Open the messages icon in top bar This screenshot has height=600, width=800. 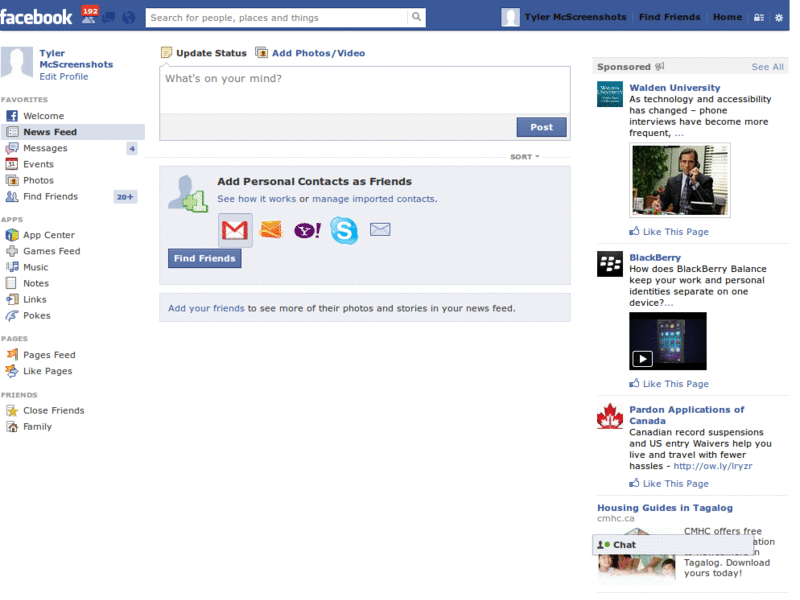[x=109, y=18]
